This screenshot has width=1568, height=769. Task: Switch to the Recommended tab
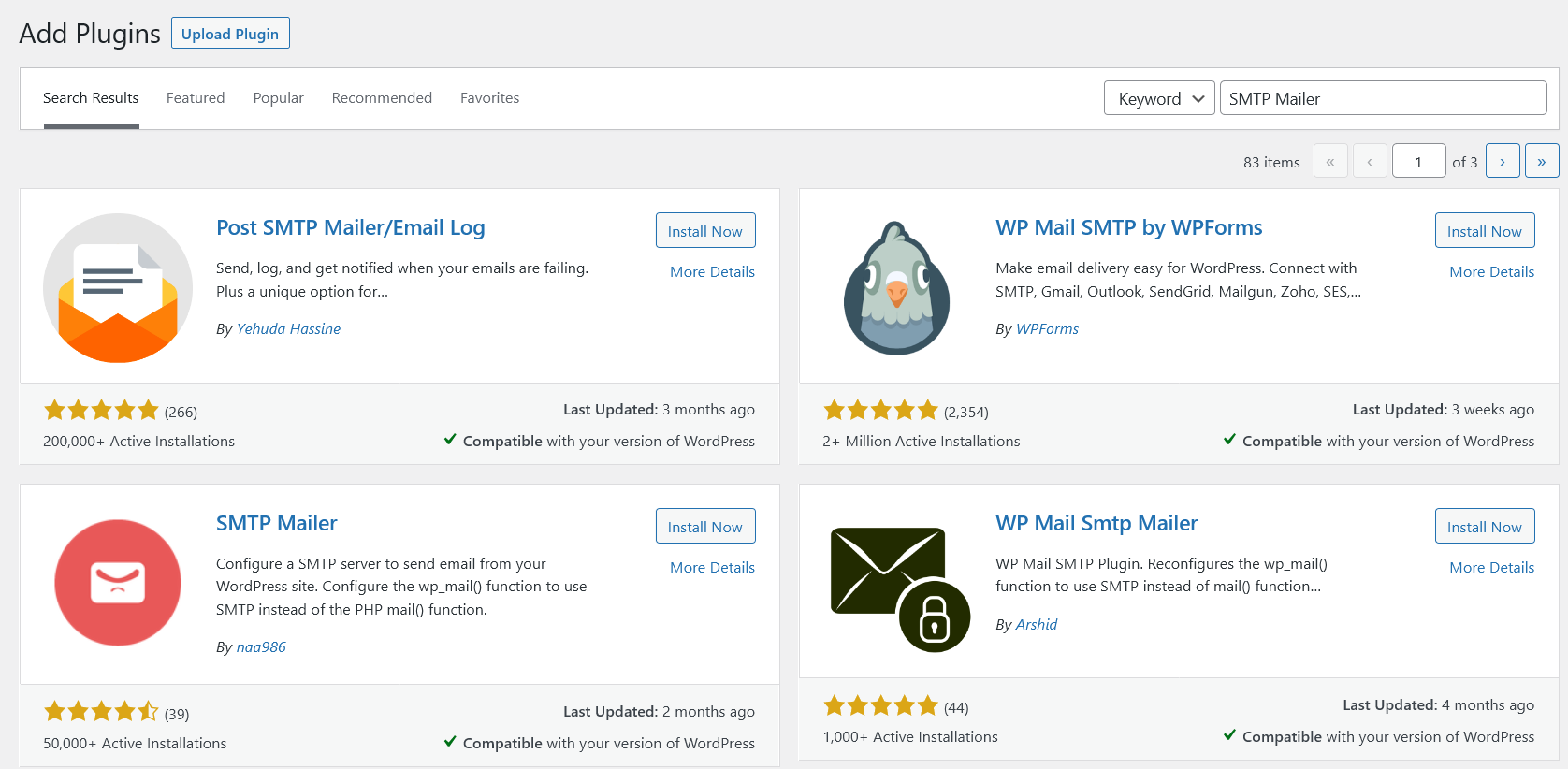pyautogui.click(x=382, y=98)
